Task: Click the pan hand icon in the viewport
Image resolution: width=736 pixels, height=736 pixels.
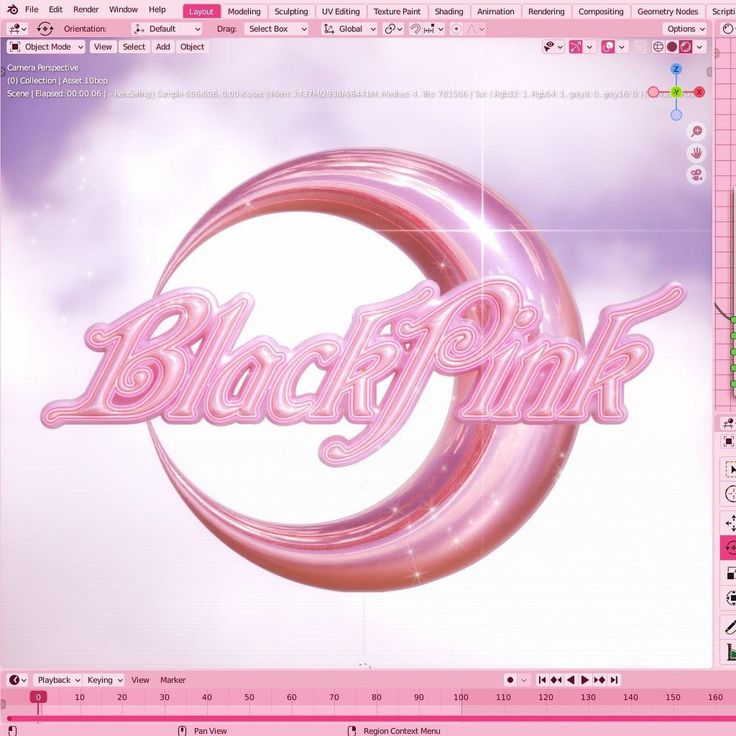Action: [696, 153]
